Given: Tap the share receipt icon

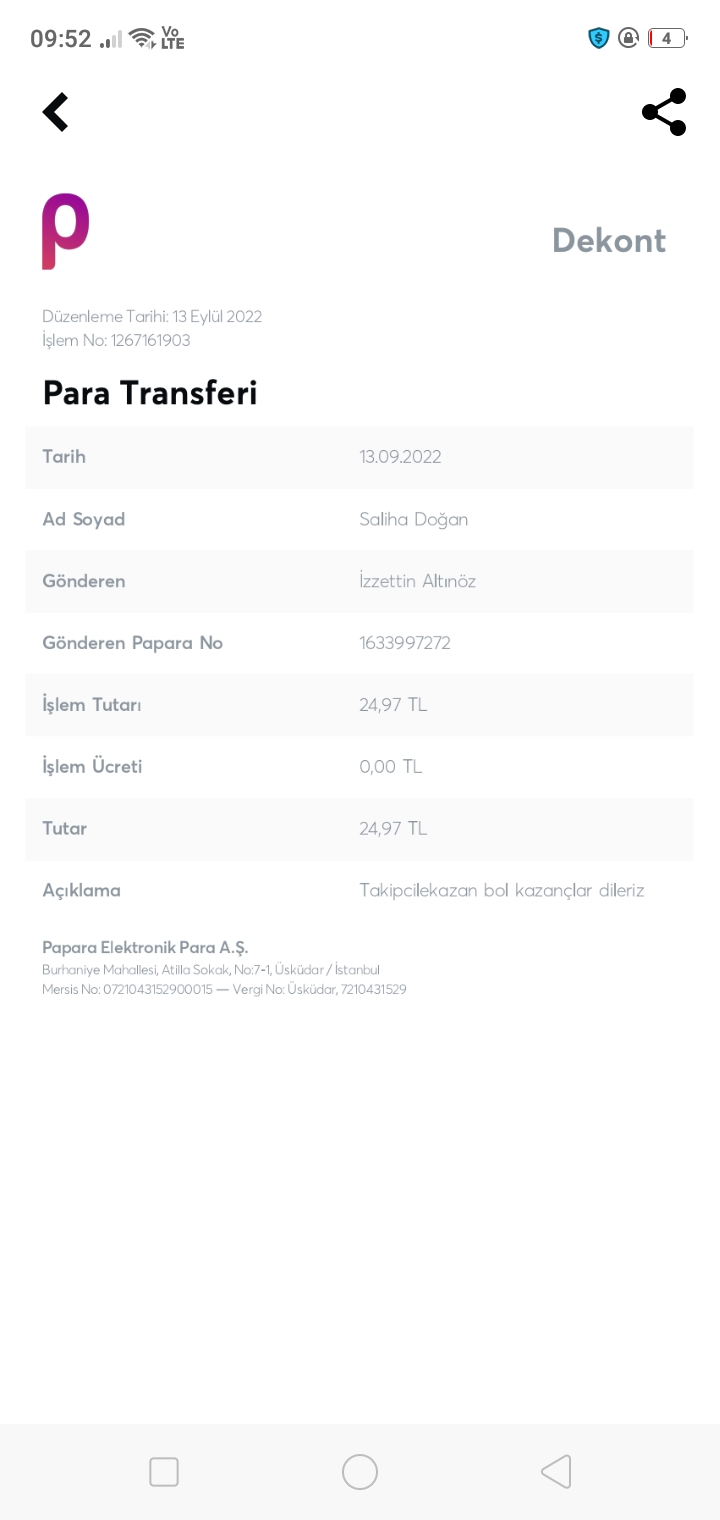Looking at the screenshot, I should pos(664,112).
